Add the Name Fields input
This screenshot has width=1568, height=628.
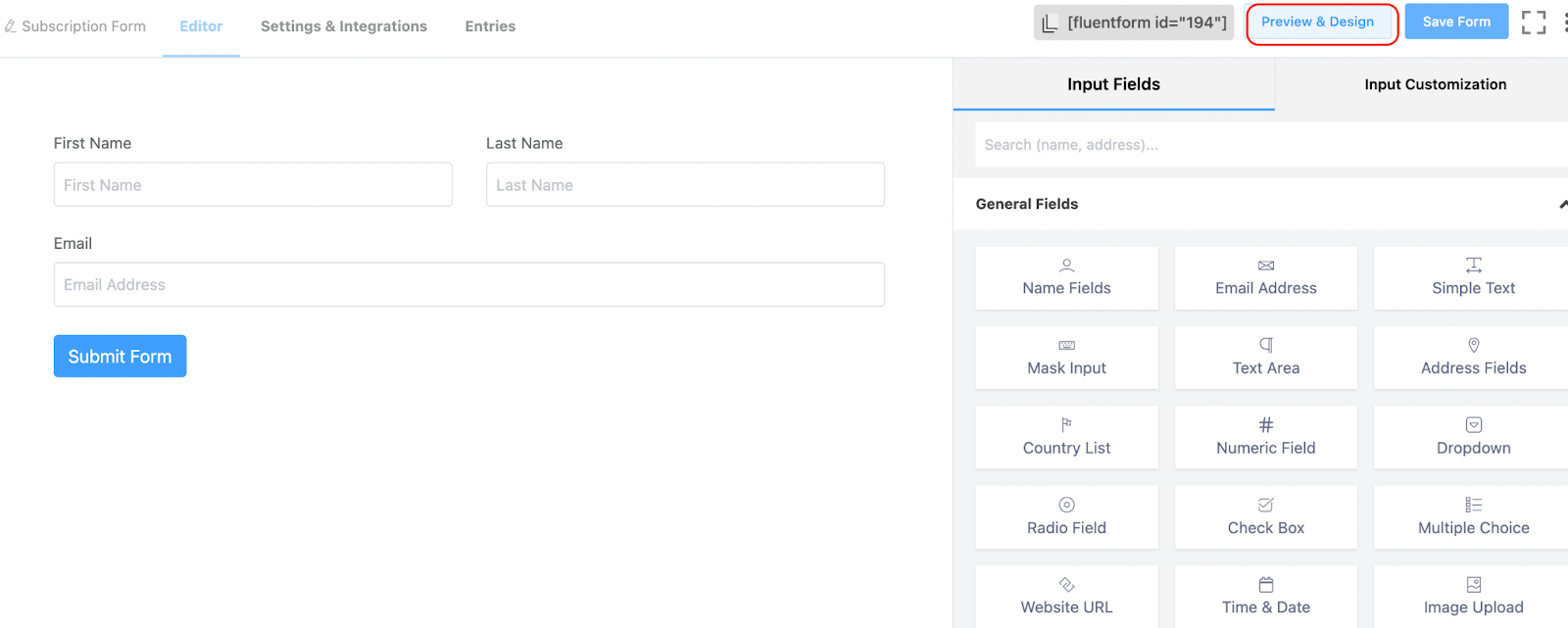click(x=1066, y=278)
